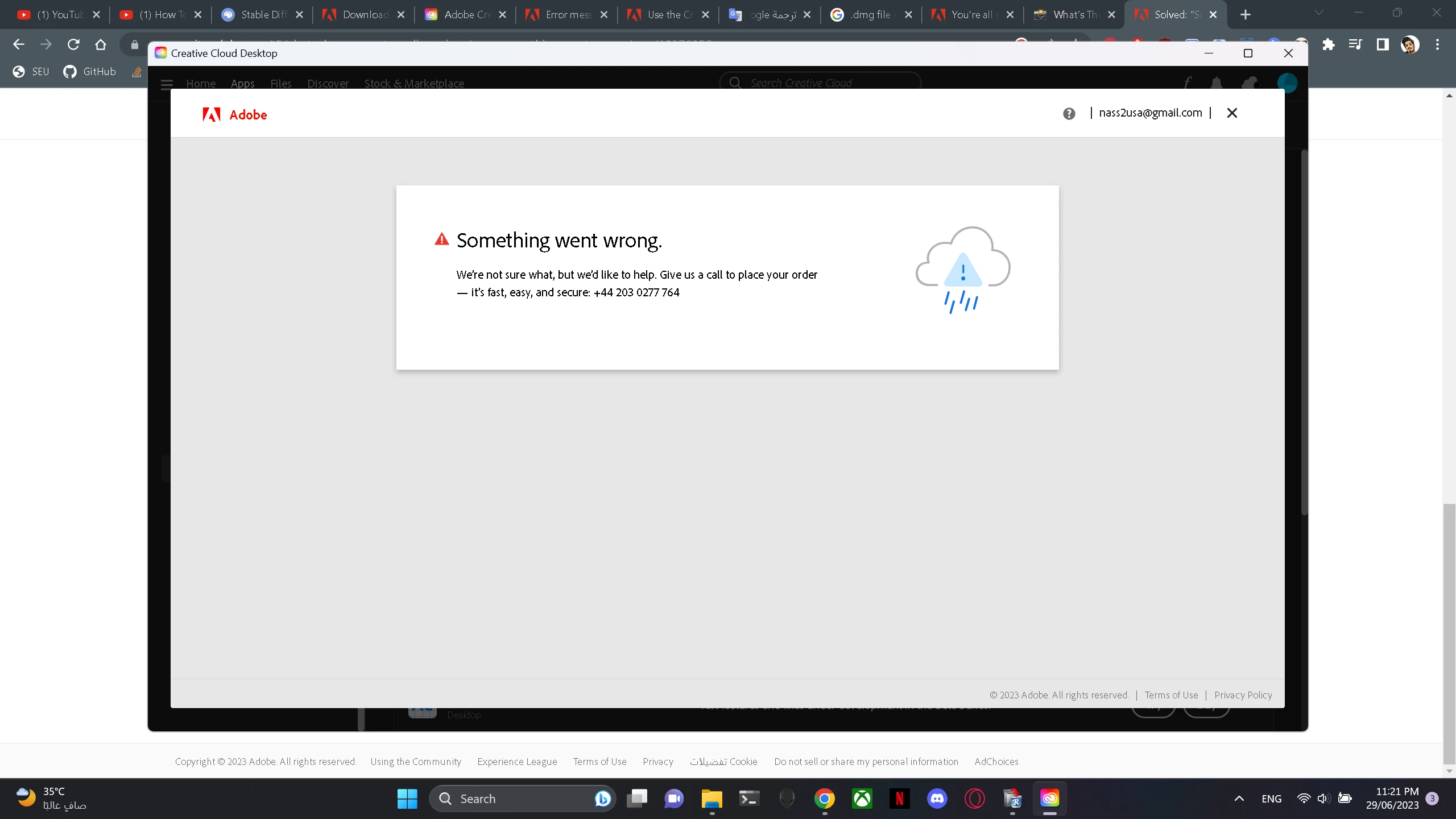This screenshot has height=819, width=1456.
Task: Click the Creative Cloud taskbar icon
Action: point(1049,799)
